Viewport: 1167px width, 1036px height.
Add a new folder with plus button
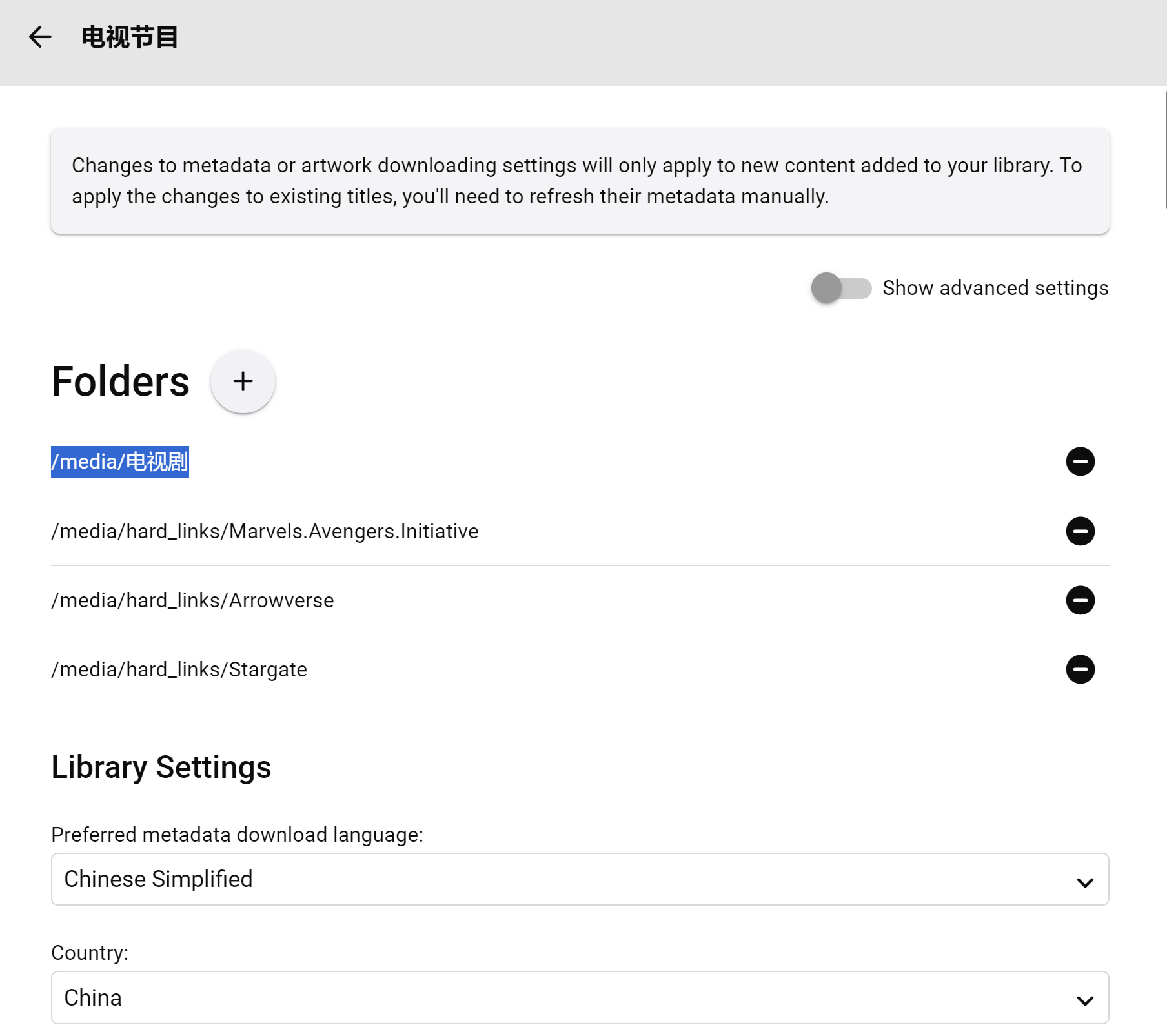click(243, 381)
